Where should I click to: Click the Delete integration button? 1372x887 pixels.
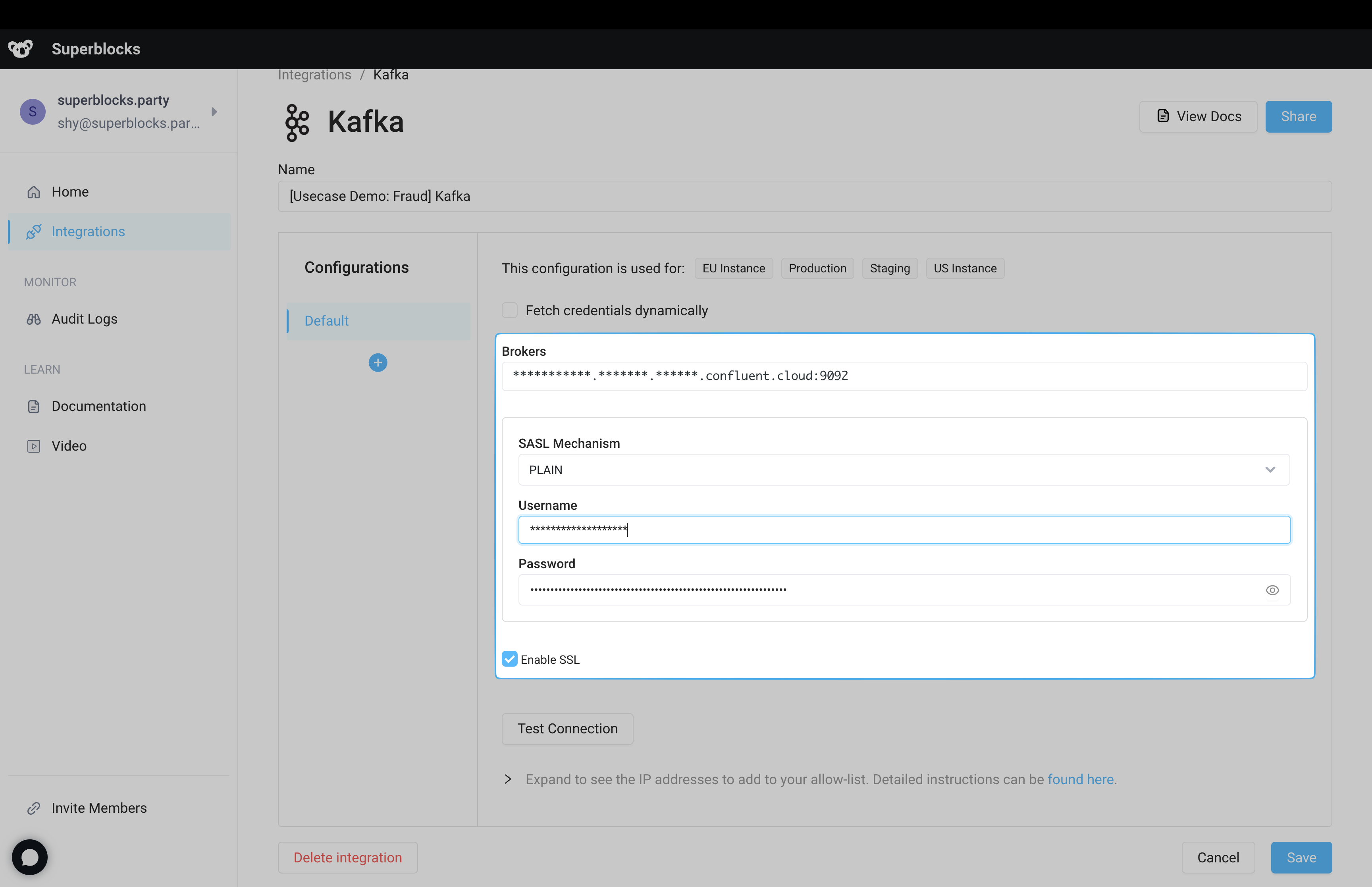(x=348, y=858)
